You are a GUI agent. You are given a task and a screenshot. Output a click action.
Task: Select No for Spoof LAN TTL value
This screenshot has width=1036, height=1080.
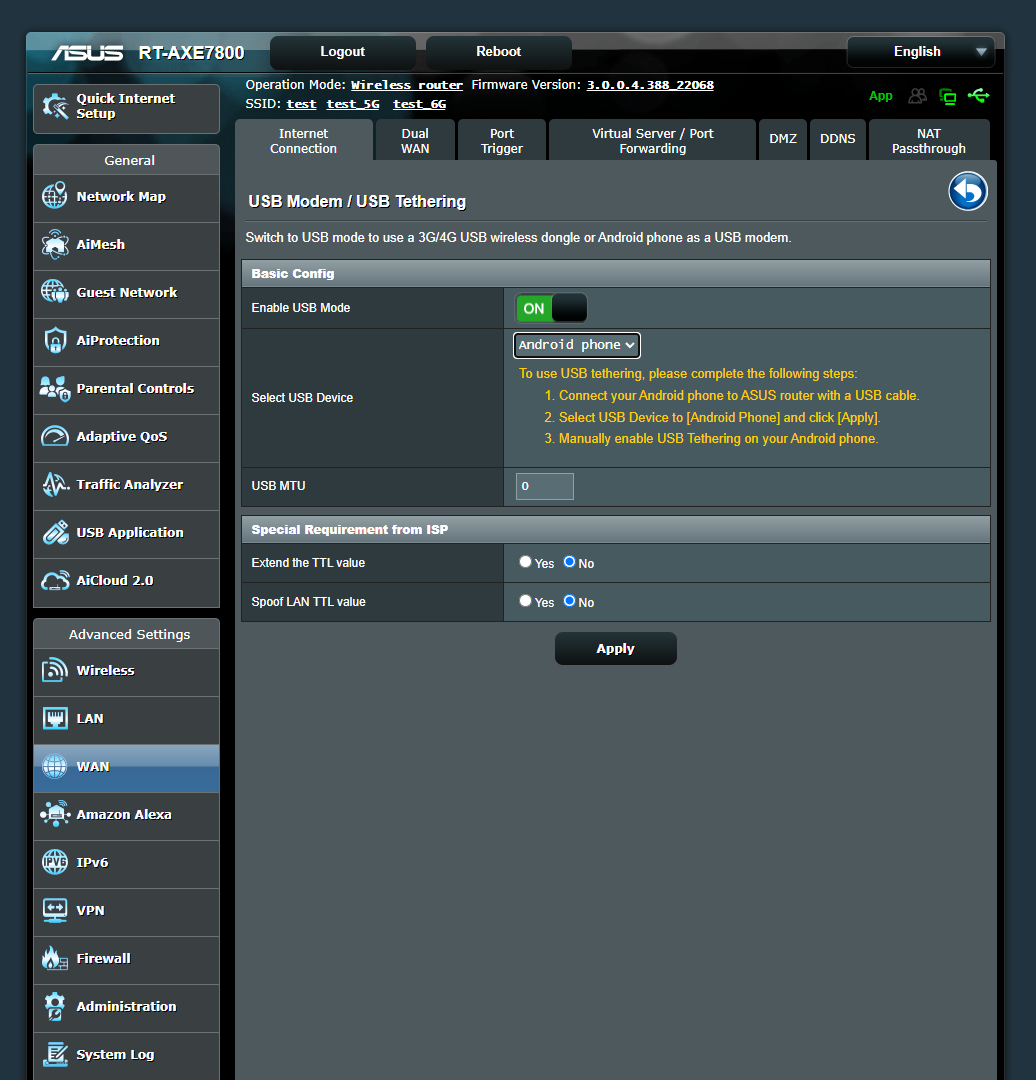[570, 601]
